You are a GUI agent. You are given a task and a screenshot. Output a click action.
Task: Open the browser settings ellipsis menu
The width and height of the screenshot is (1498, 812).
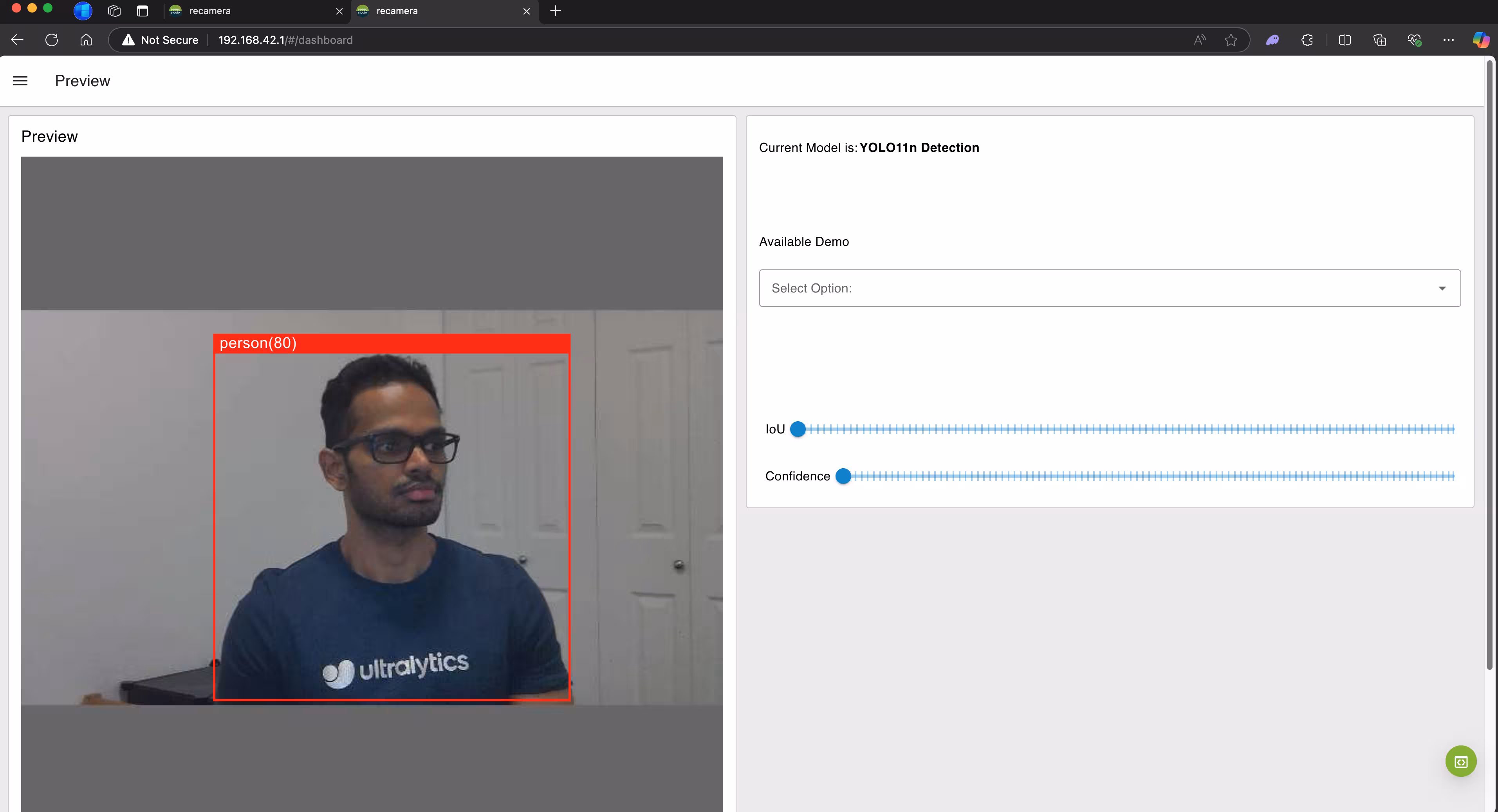[x=1448, y=40]
